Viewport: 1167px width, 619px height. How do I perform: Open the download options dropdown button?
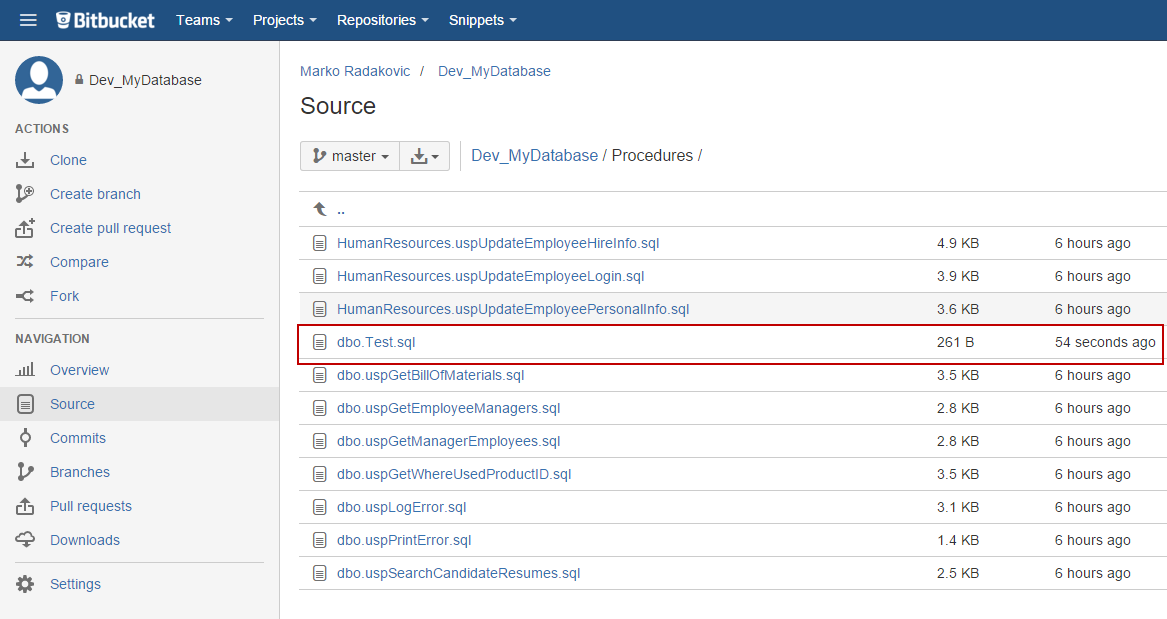425,156
